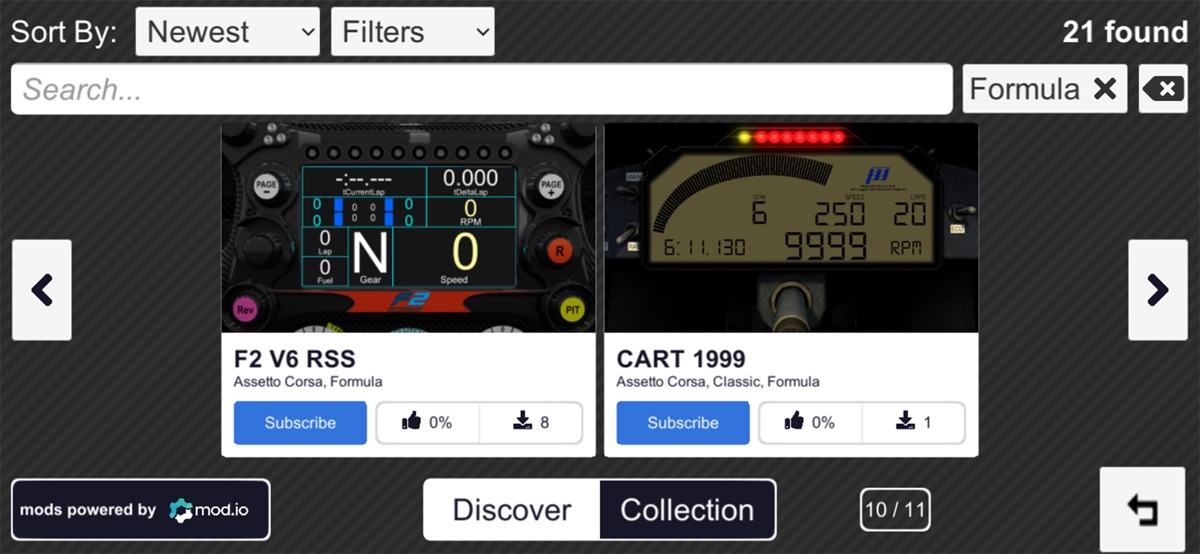Switch to the Collection tab

point(687,510)
